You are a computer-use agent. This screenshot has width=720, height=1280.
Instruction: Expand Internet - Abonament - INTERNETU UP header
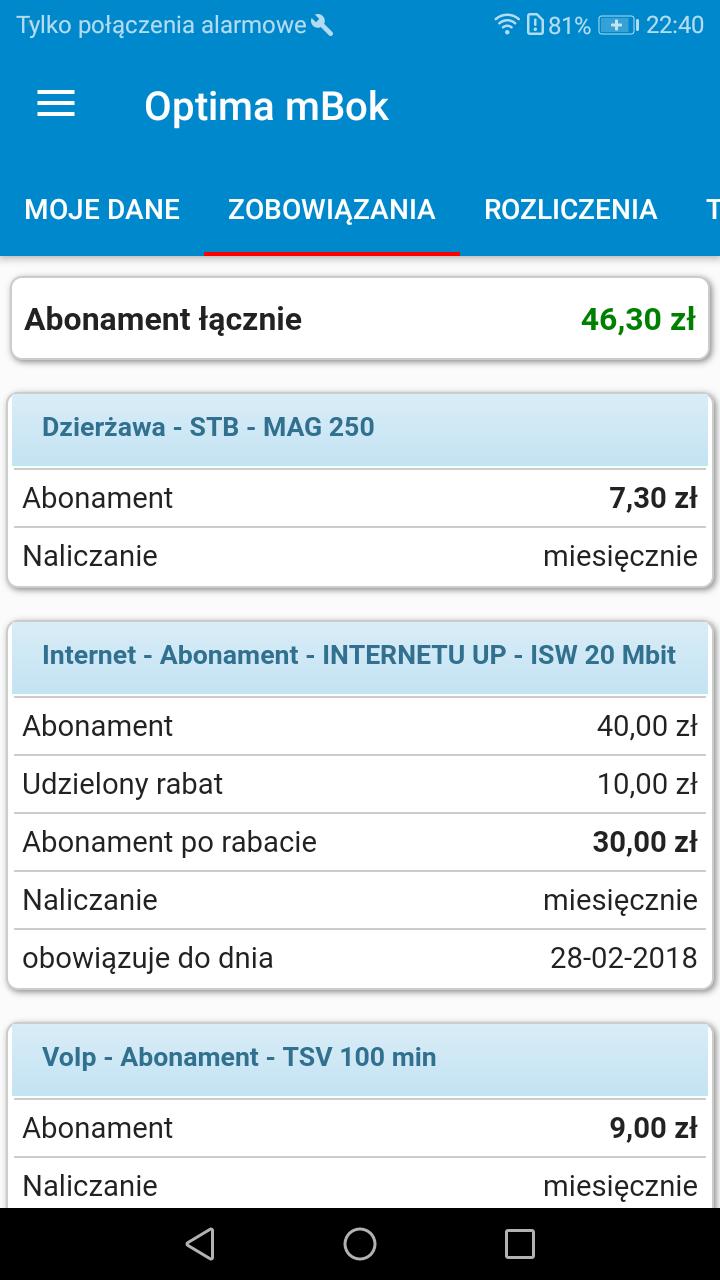pos(360,656)
